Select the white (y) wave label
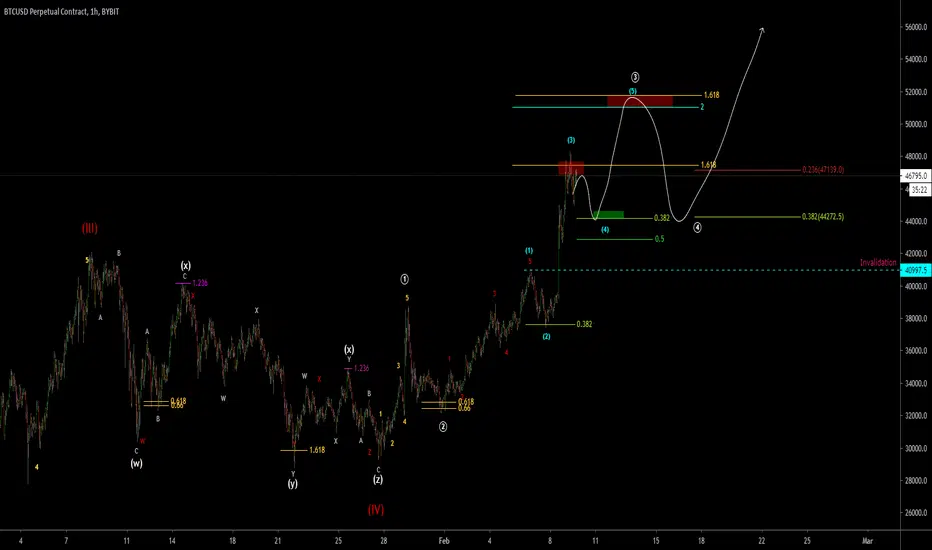 click(292, 483)
